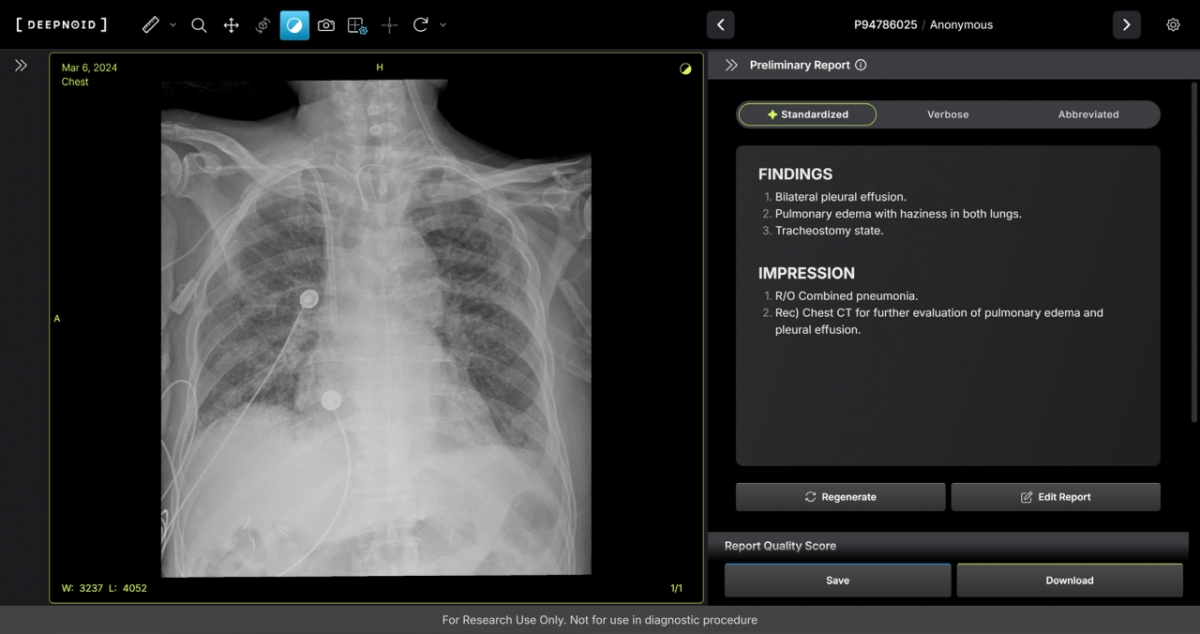This screenshot has height=634, width=1200.
Task: Click the reset rotate icon
Action: [421, 25]
